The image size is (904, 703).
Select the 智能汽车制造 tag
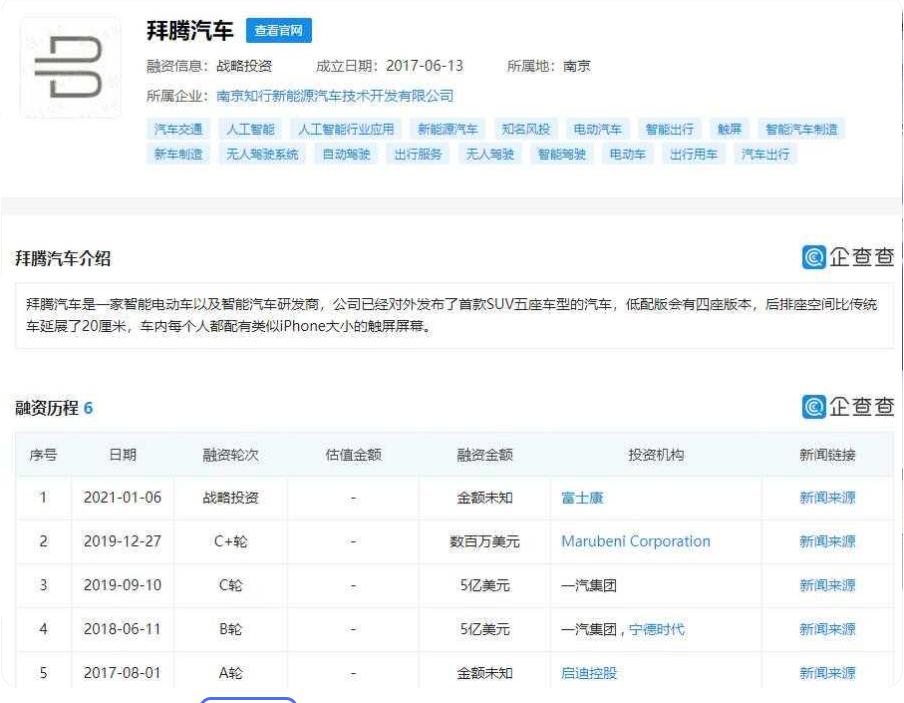click(801, 129)
